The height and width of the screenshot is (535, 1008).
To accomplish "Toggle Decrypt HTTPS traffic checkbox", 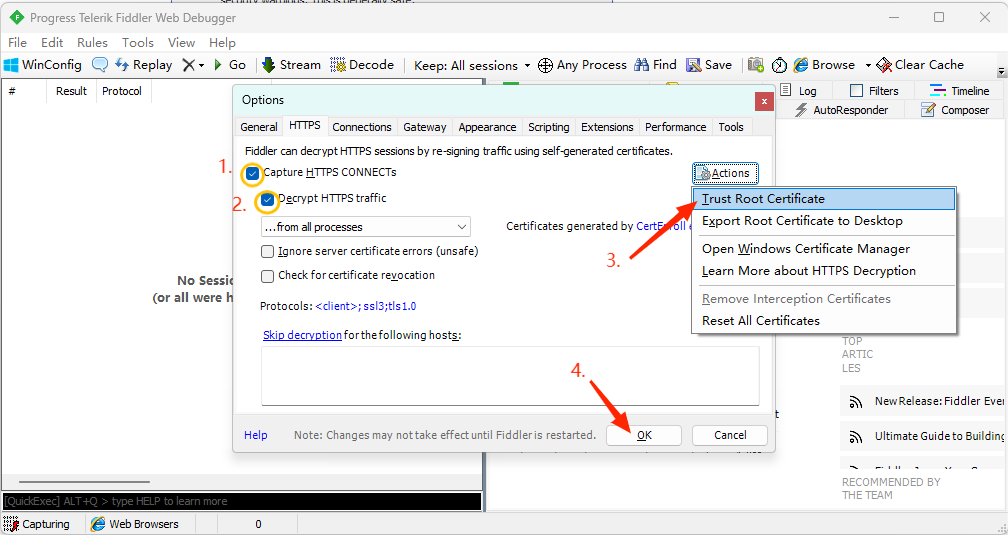I will coord(268,199).
